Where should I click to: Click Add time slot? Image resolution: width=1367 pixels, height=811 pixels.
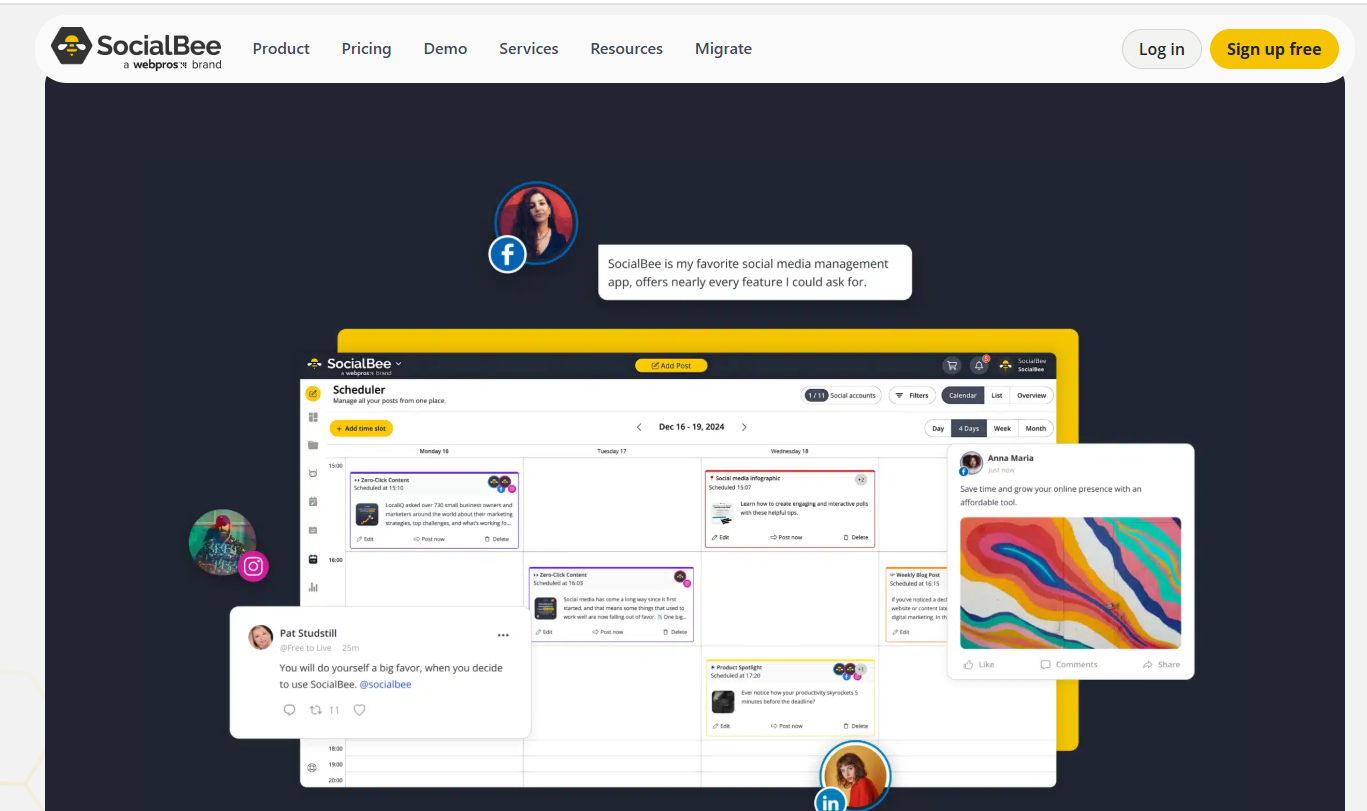pyautogui.click(x=361, y=428)
